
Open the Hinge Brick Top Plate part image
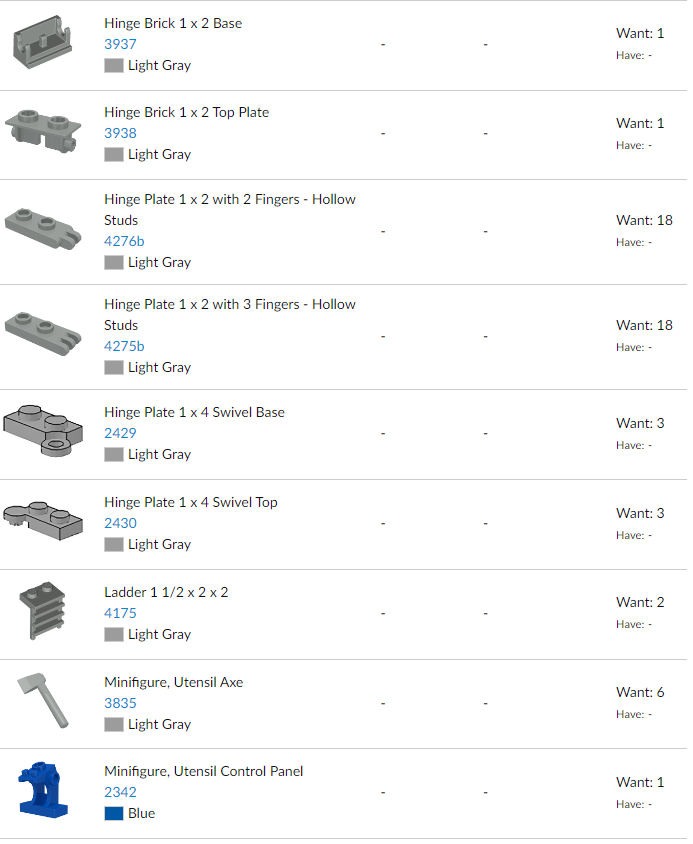(x=43, y=131)
